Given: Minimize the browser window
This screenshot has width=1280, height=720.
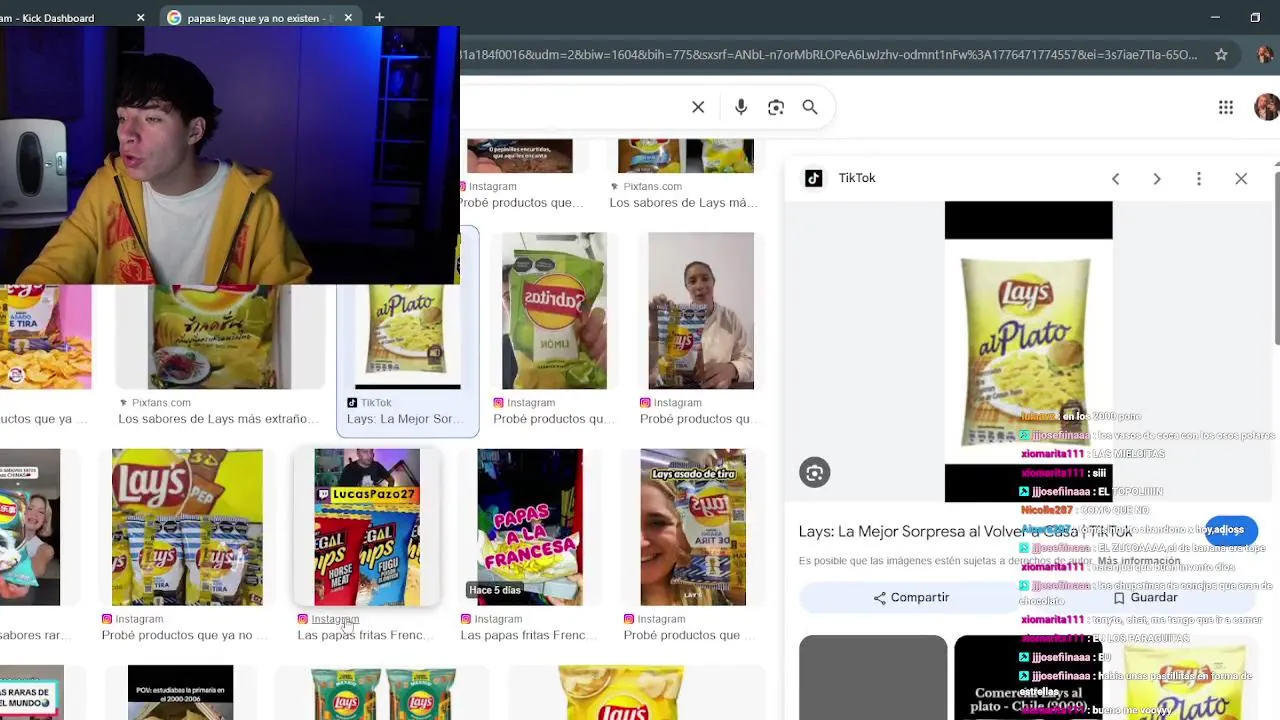Looking at the screenshot, I should point(1215,17).
